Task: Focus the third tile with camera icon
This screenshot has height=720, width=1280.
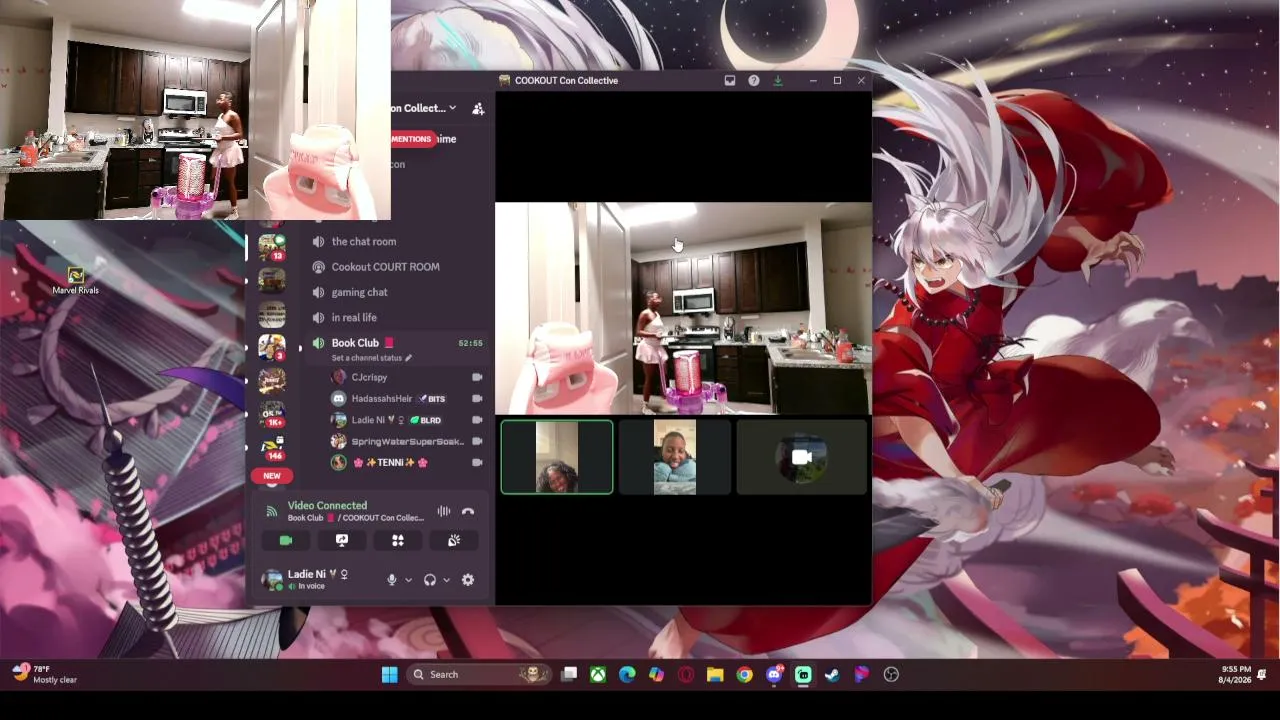Action: (802, 457)
